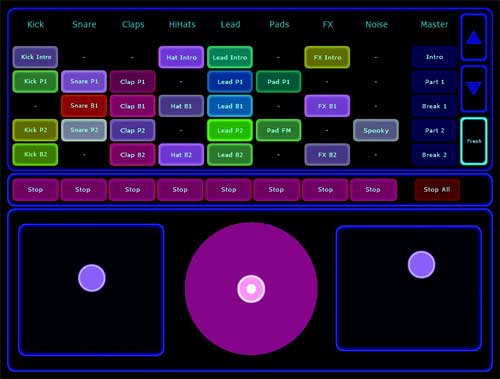Start the Pad FM clip
Screen dimensions: 500x379
(x=279, y=130)
